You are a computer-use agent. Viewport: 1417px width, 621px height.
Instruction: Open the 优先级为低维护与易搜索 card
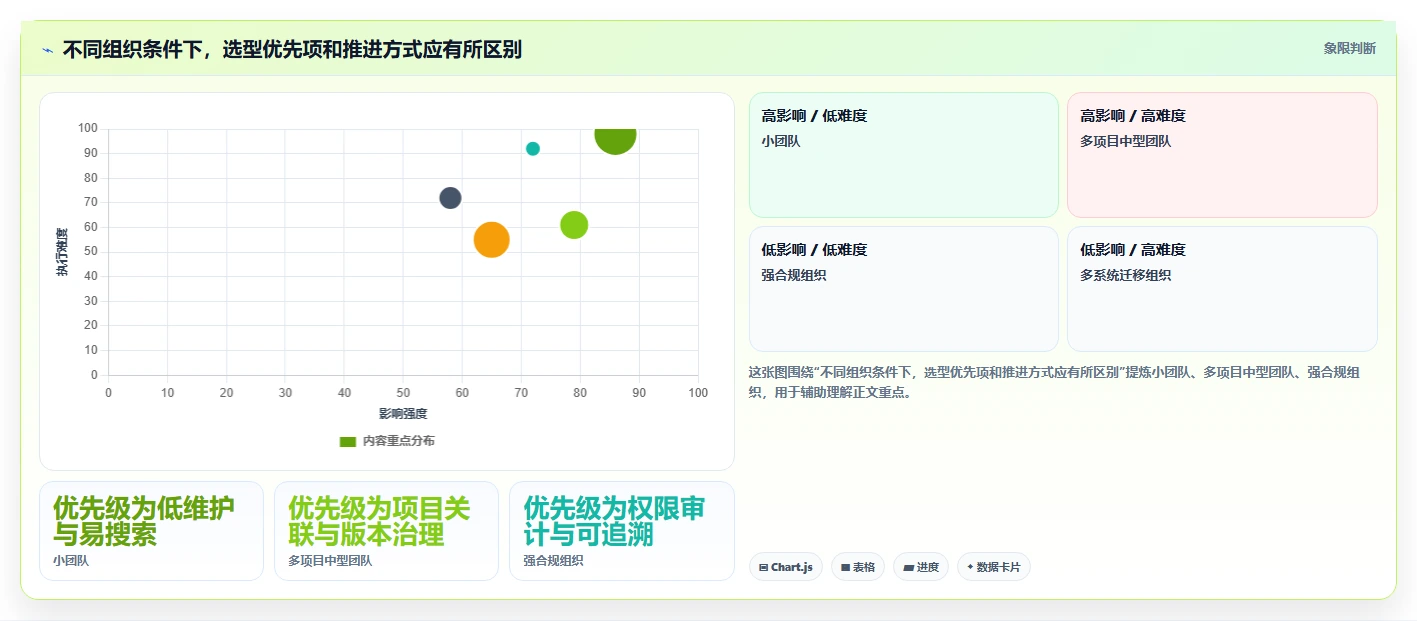(151, 531)
